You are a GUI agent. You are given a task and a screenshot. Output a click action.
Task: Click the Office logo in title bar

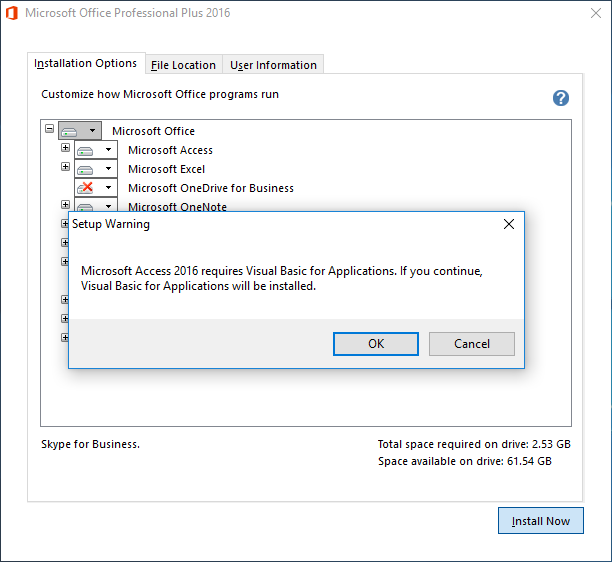(11, 15)
